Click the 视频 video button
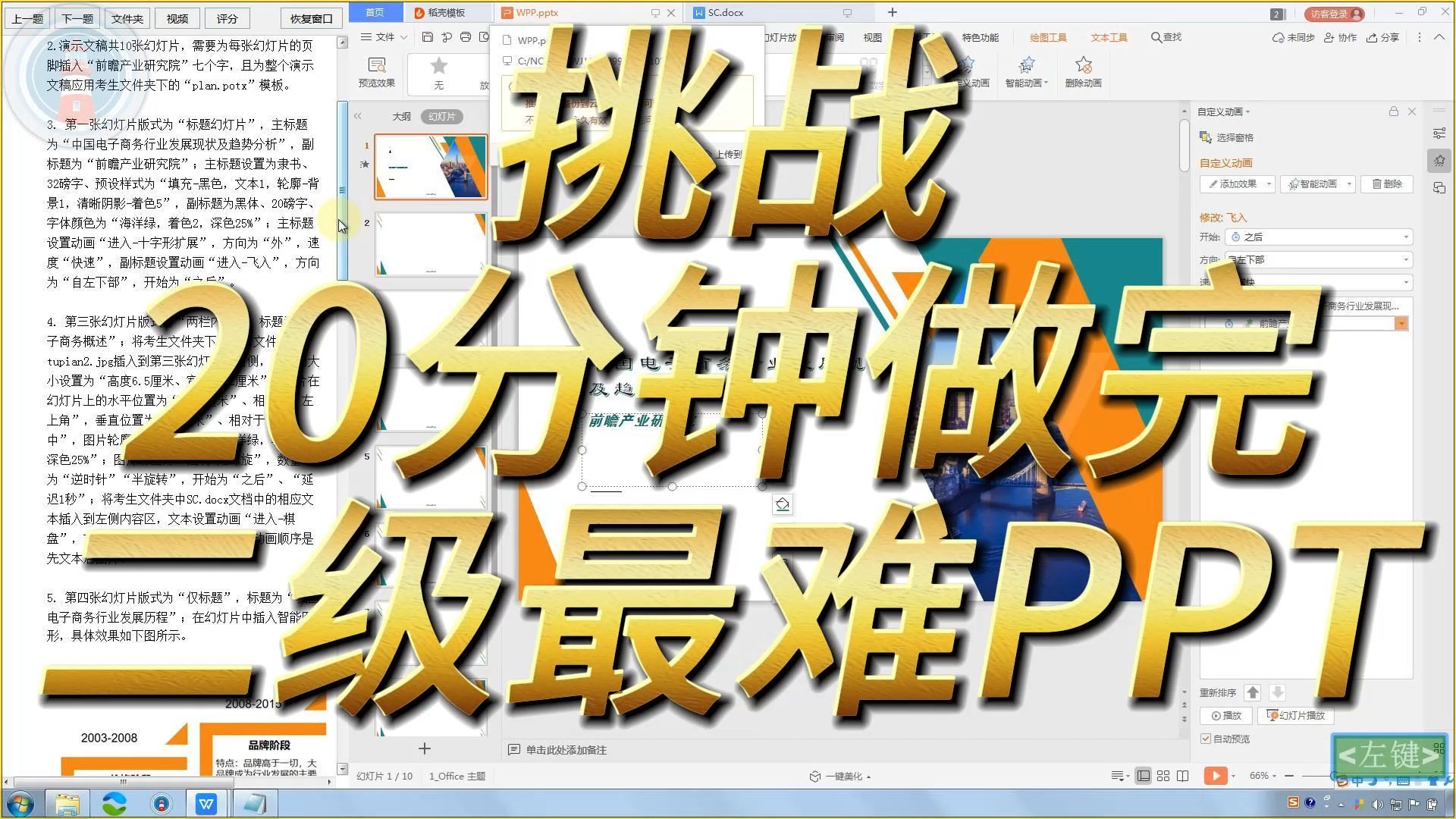This screenshot has height=819, width=1456. coord(177,18)
